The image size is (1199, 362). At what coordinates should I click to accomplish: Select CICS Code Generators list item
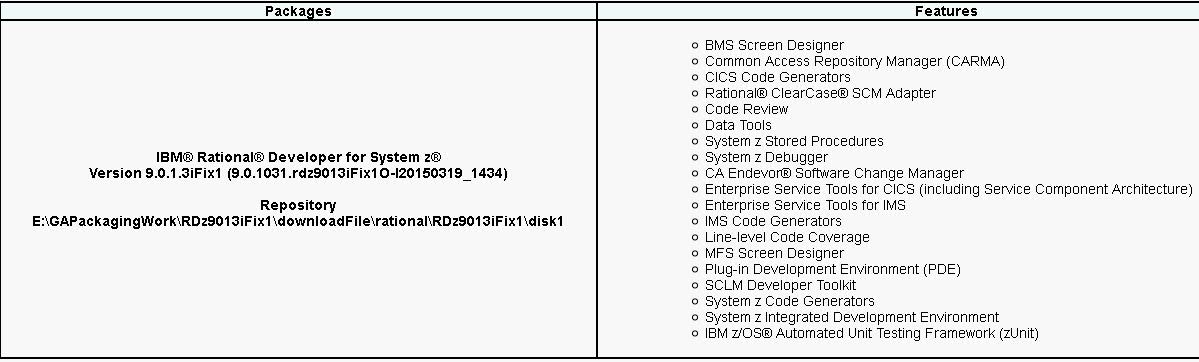(x=777, y=77)
